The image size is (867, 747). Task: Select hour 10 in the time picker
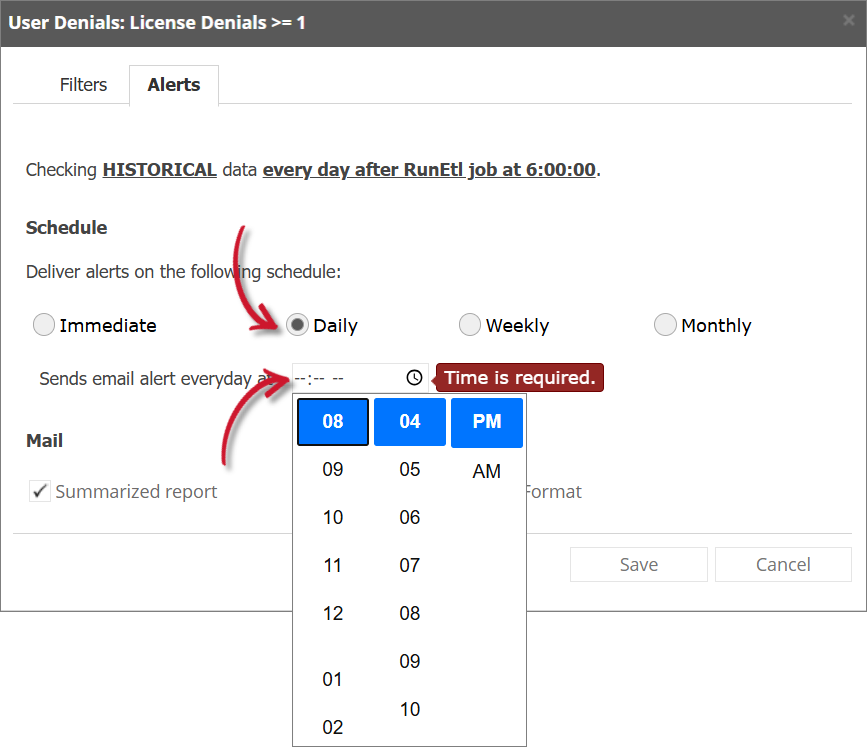332,517
